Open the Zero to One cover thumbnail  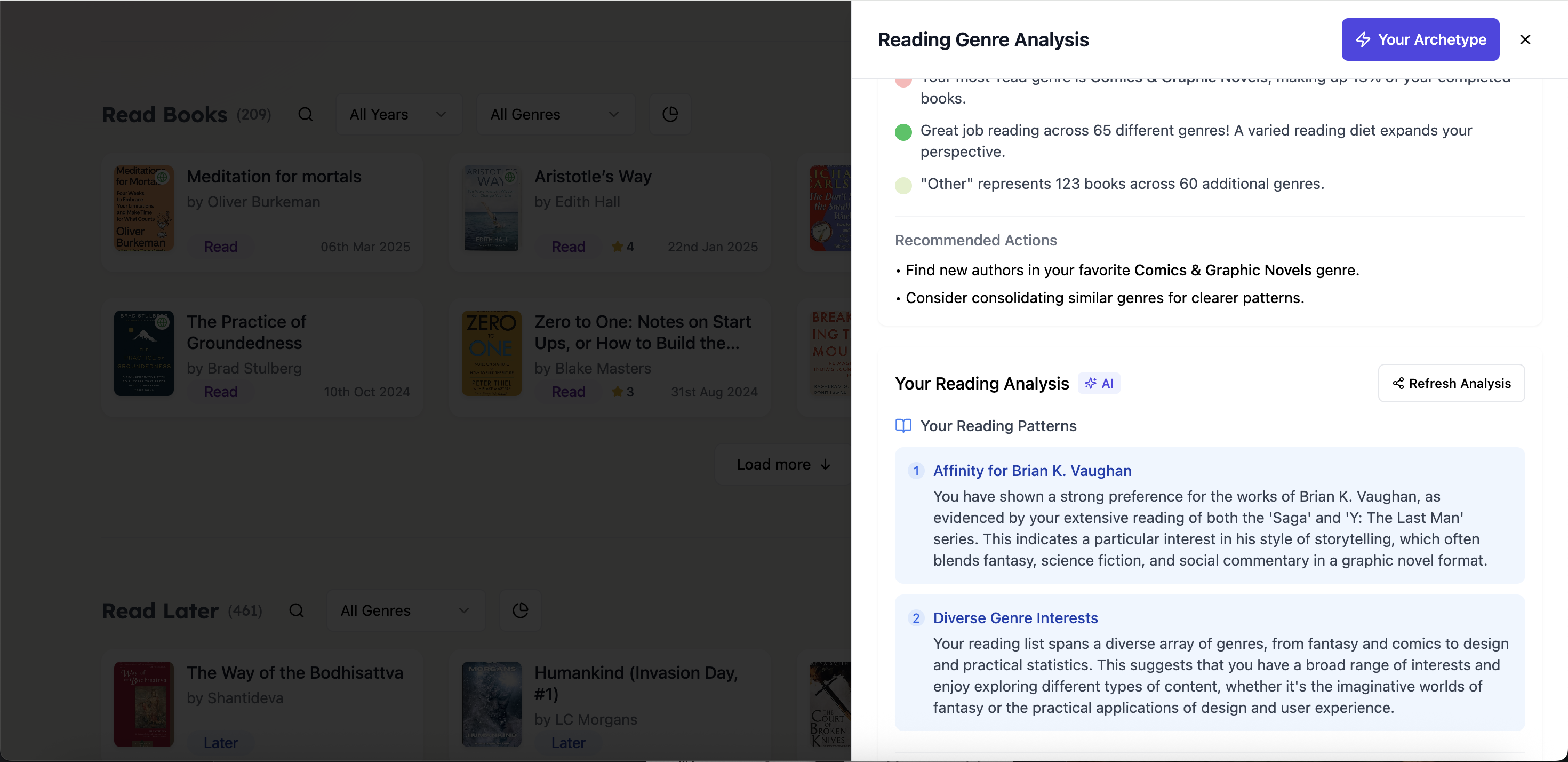(492, 353)
